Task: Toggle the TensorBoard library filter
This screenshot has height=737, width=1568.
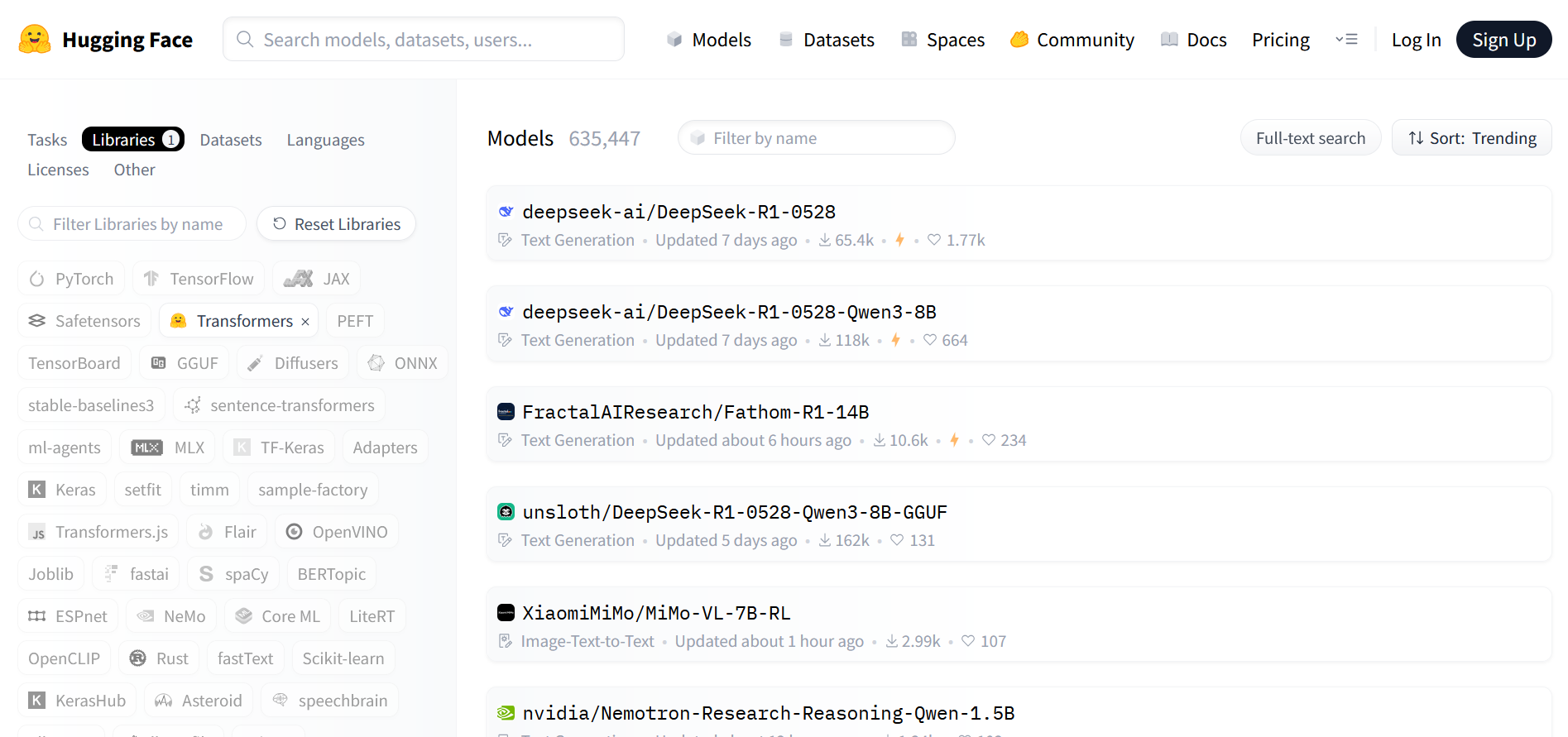Action: coord(74,363)
